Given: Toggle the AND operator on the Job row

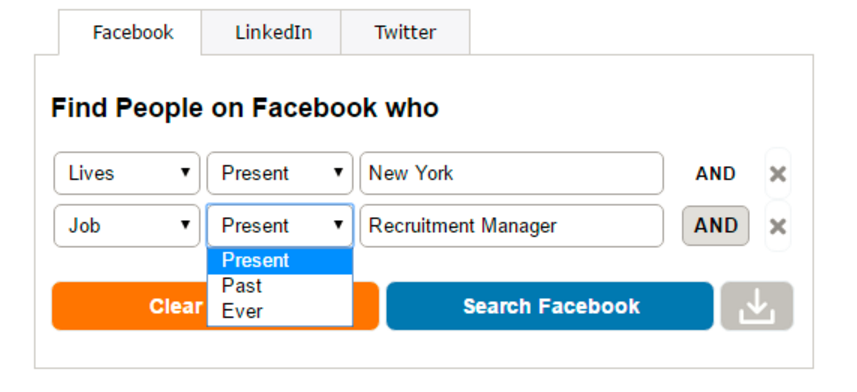Looking at the screenshot, I should point(715,226).
